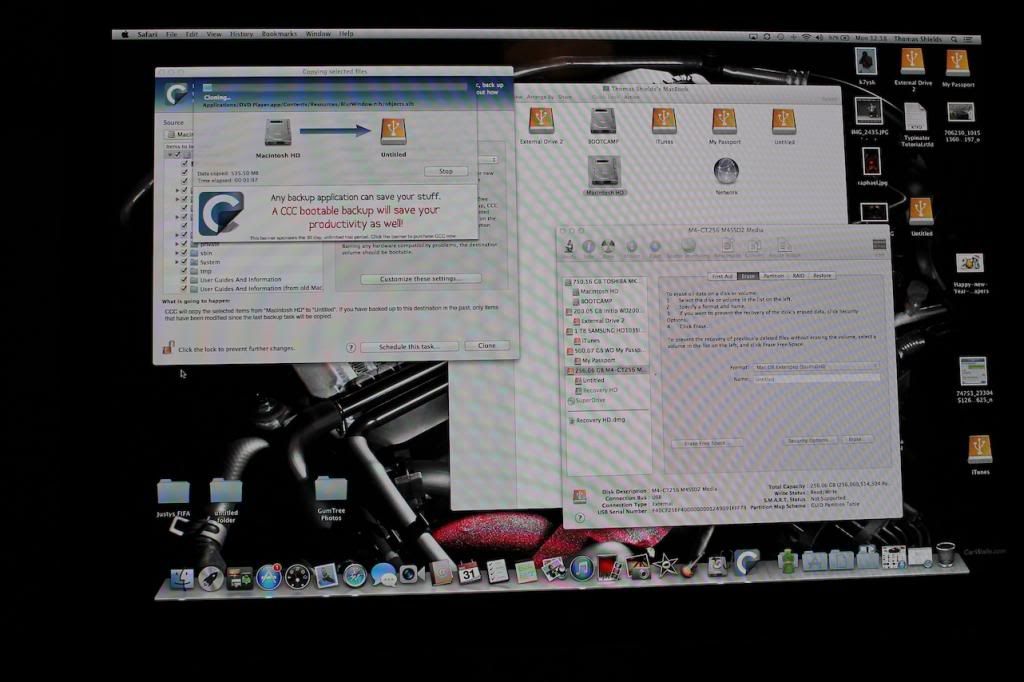Switch to Partition tab in Disk Utility
The image size is (1024, 682).
pyautogui.click(x=774, y=276)
